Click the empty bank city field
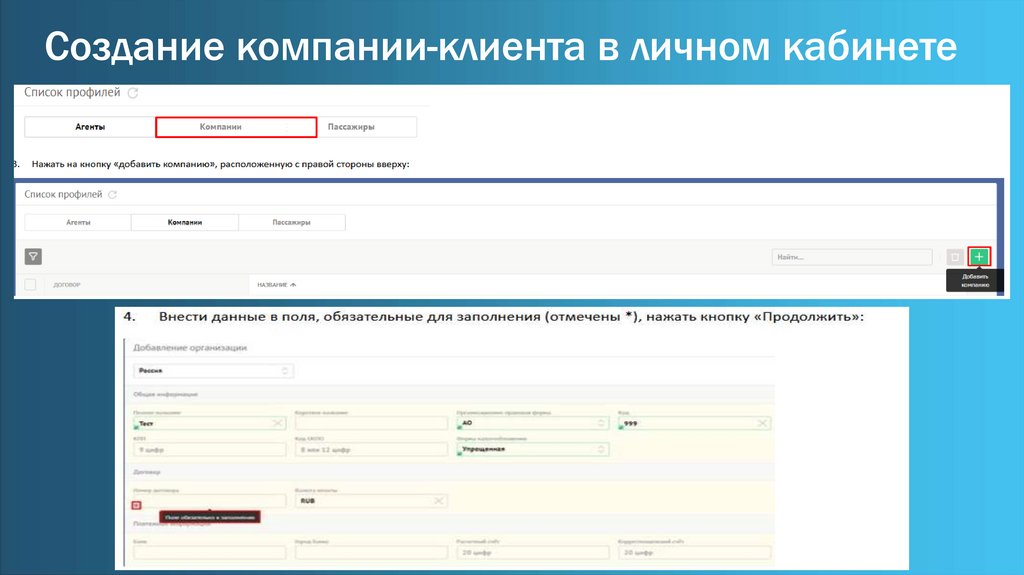 pyautogui.click(x=371, y=553)
